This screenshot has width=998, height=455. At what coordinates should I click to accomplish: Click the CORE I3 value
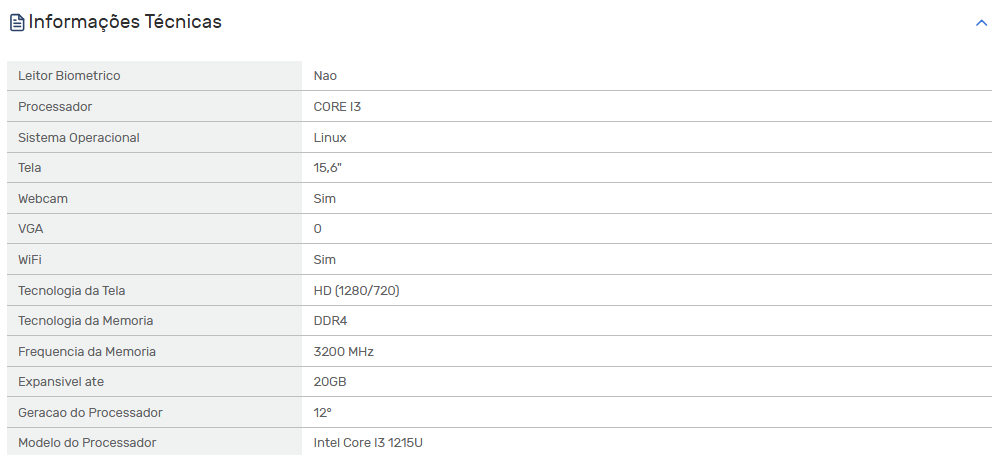(337, 106)
